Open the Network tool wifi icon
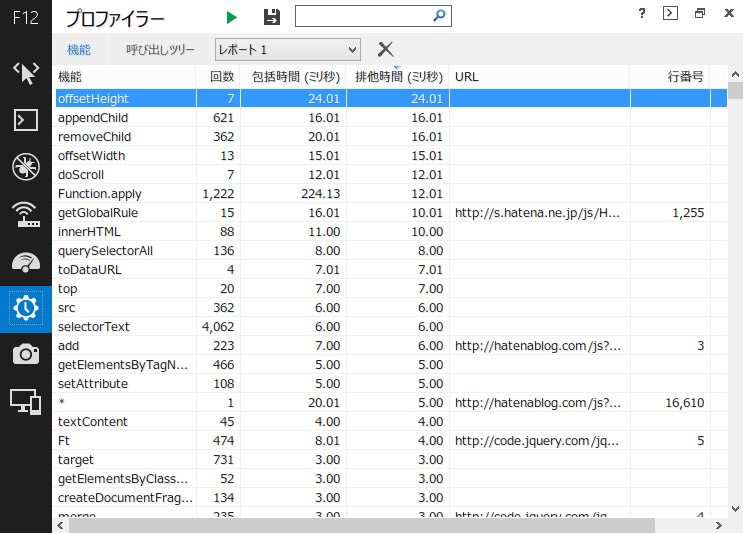 point(26,214)
